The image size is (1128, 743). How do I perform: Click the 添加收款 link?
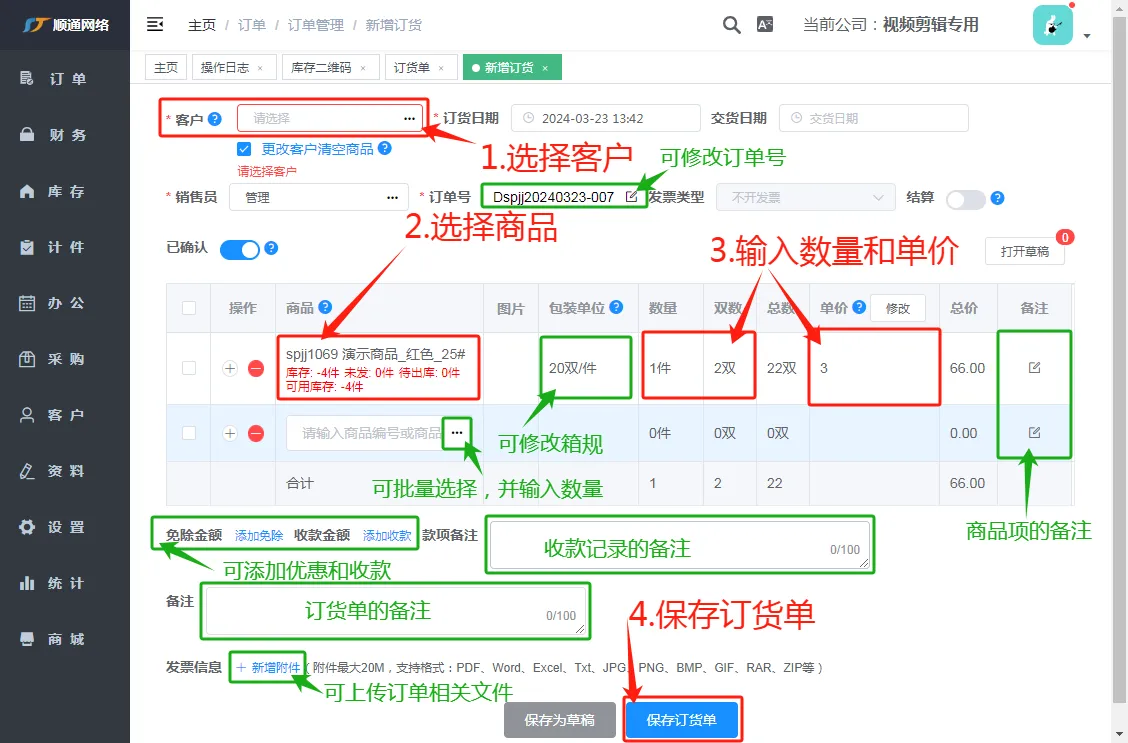pyautogui.click(x=387, y=535)
